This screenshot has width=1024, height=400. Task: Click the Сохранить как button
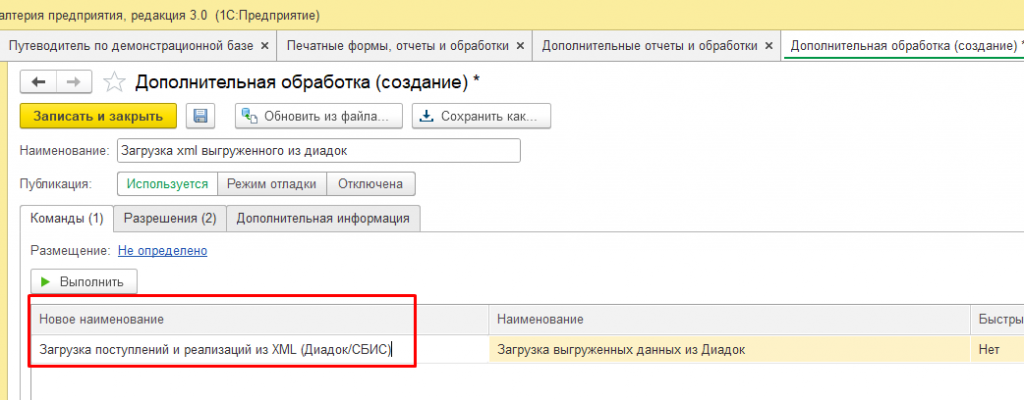tap(481, 116)
